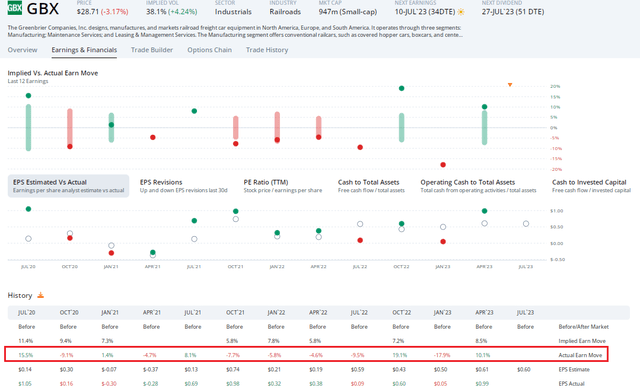Click the JAN'23 red actual move dot near -18%
The width and height of the screenshot is (640, 391).
click(443, 165)
